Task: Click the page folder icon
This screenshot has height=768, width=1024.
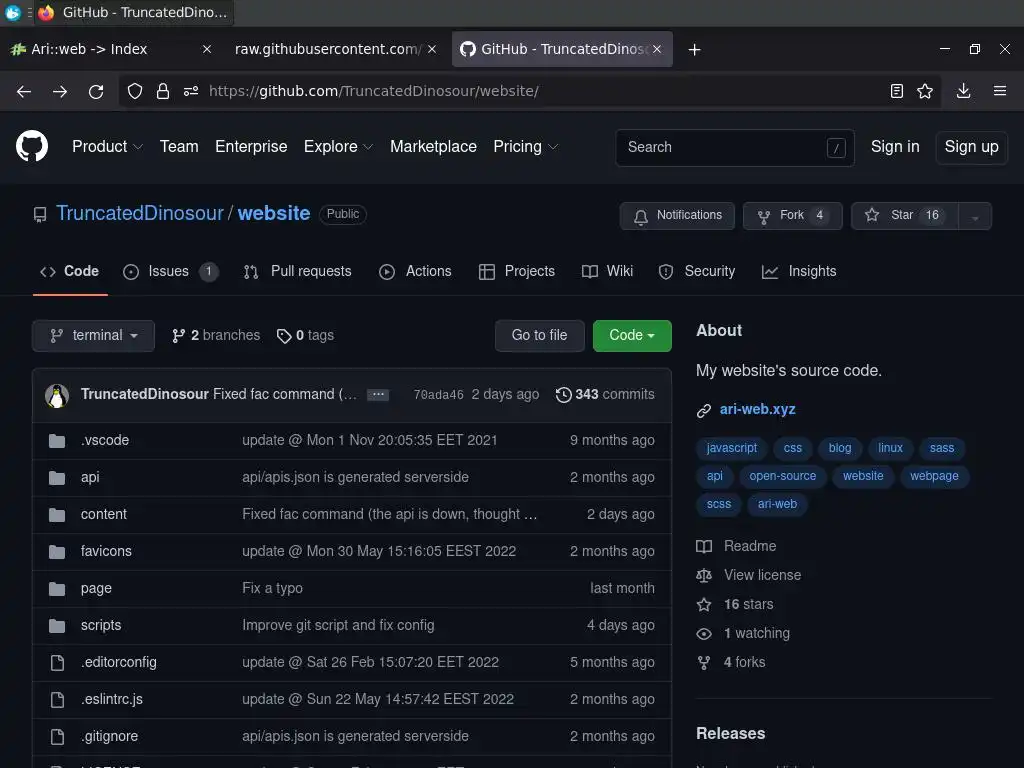Action: pos(57,589)
